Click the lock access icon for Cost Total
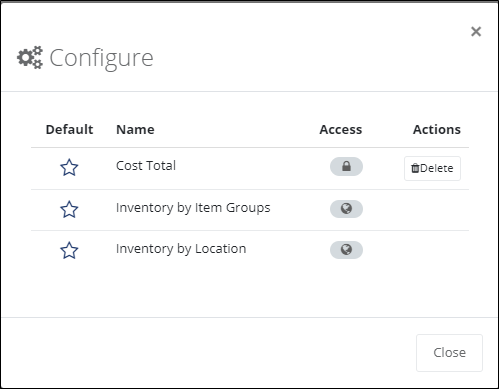 tap(346, 166)
